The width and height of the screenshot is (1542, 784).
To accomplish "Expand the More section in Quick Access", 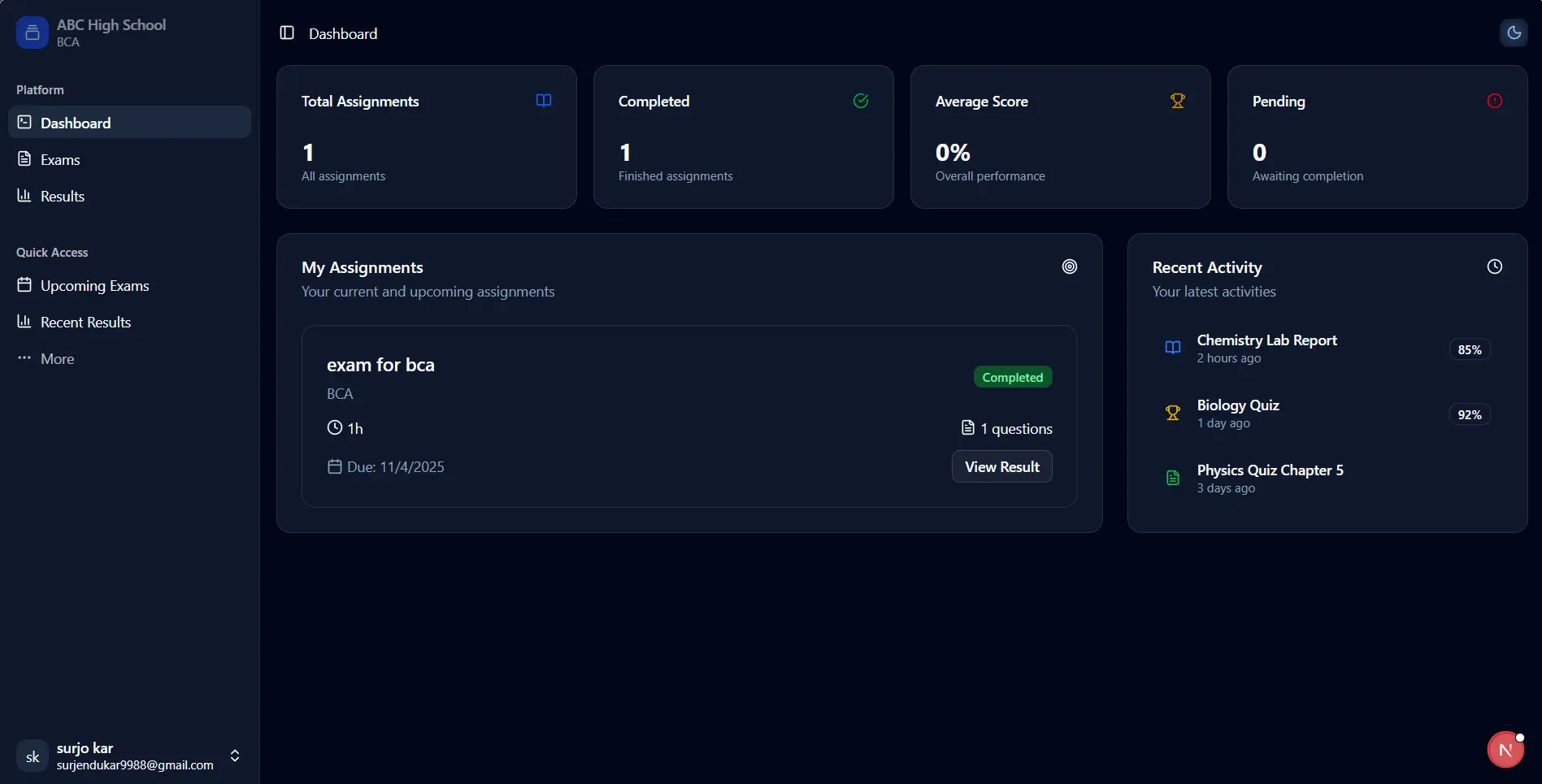I will pyautogui.click(x=57, y=358).
